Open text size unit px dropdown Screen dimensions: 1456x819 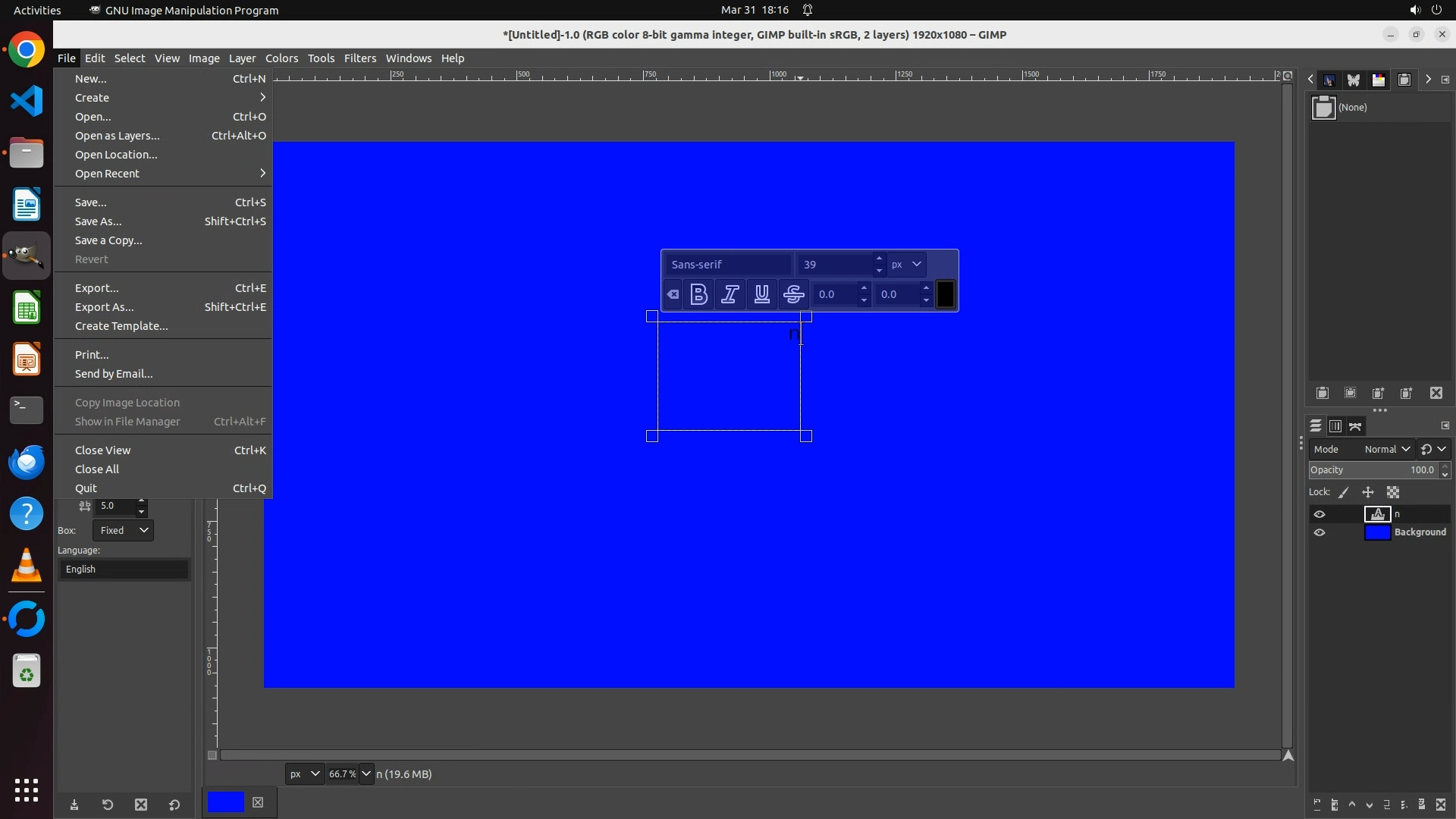pos(906,264)
